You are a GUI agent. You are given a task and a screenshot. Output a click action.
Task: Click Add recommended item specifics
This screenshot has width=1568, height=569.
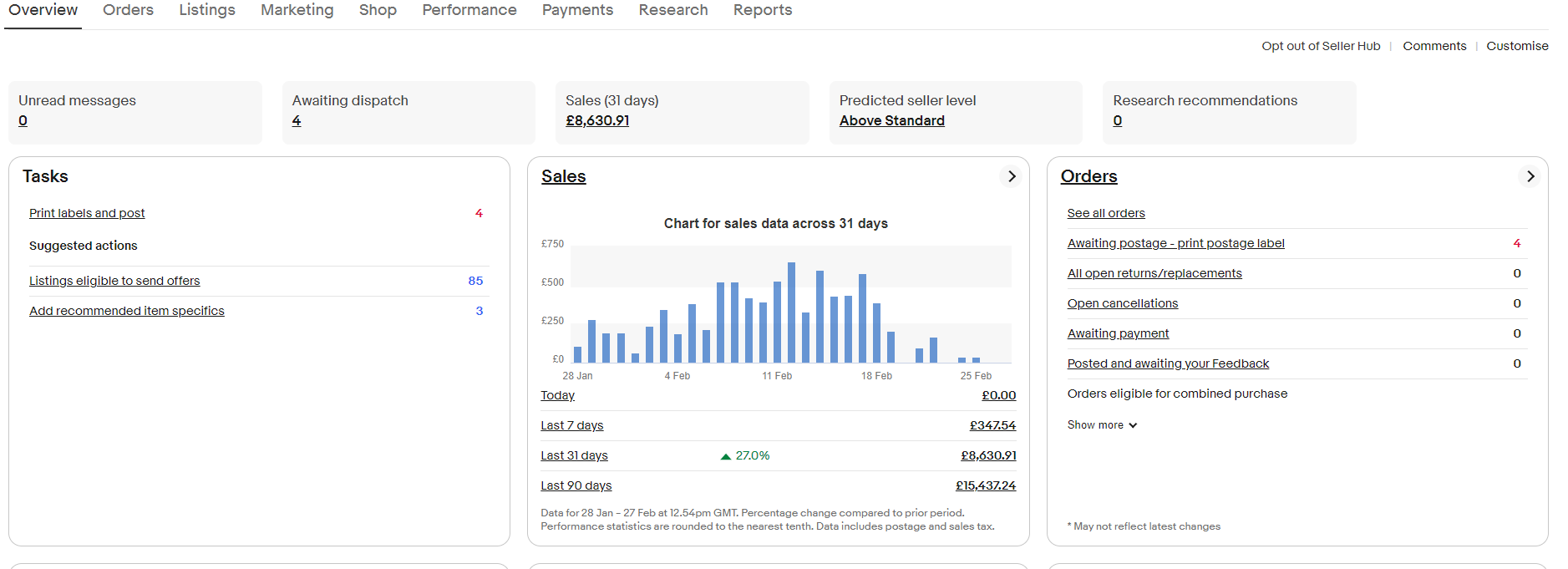[126, 311]
